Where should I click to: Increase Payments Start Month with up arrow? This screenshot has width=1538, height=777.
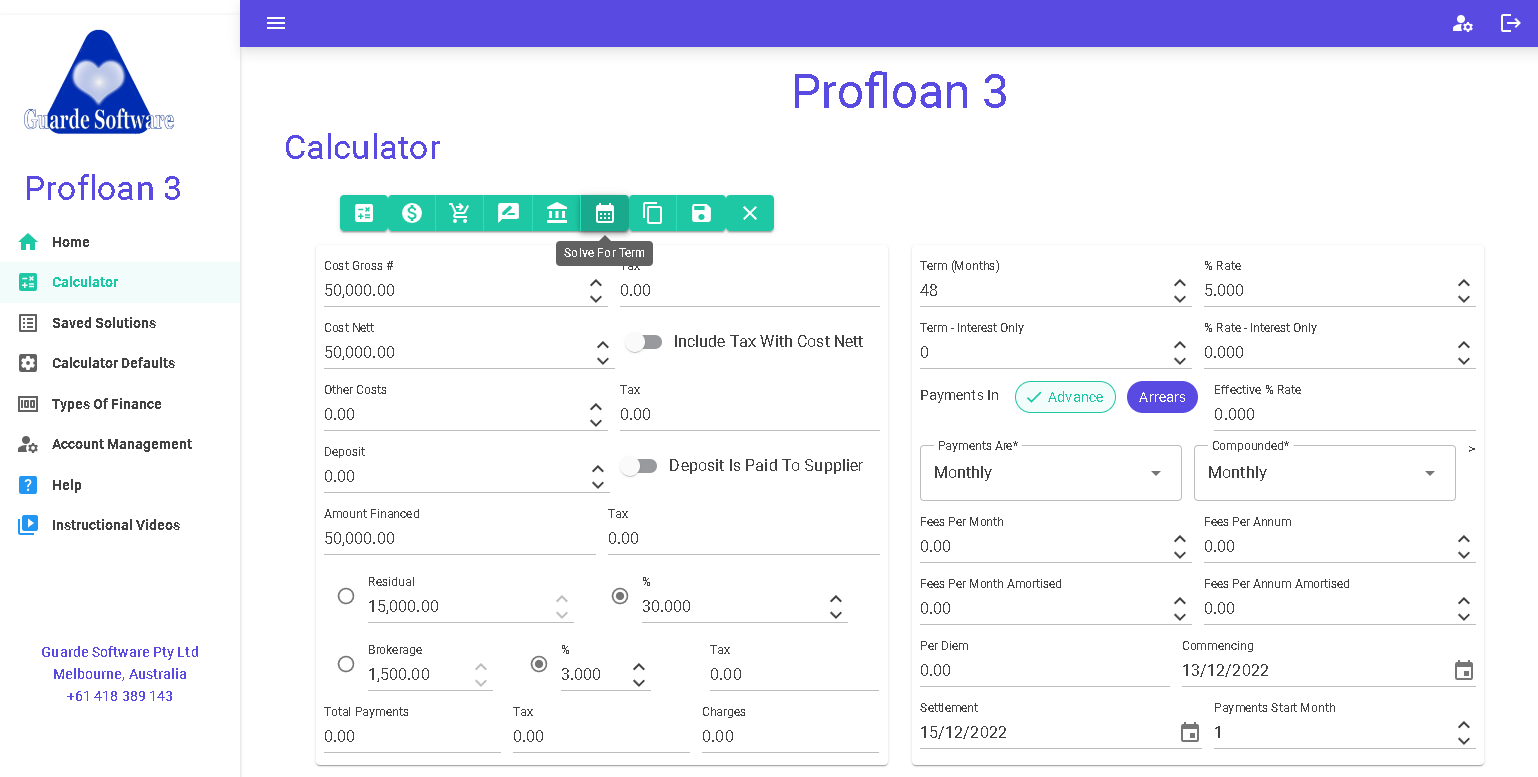click(x=1464, y=726)
